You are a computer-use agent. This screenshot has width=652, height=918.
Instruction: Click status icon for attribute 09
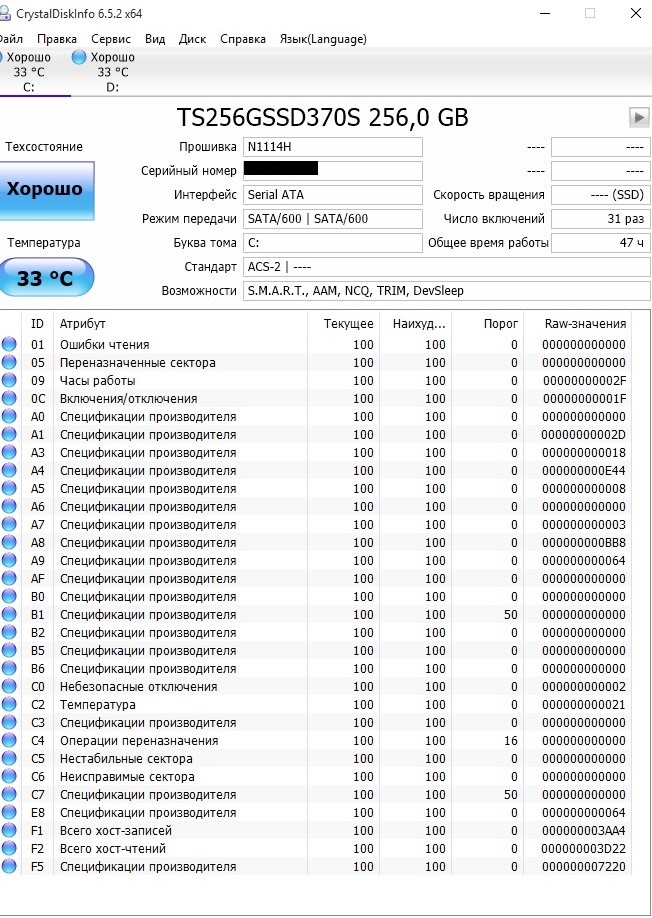(x=9, y=381)
